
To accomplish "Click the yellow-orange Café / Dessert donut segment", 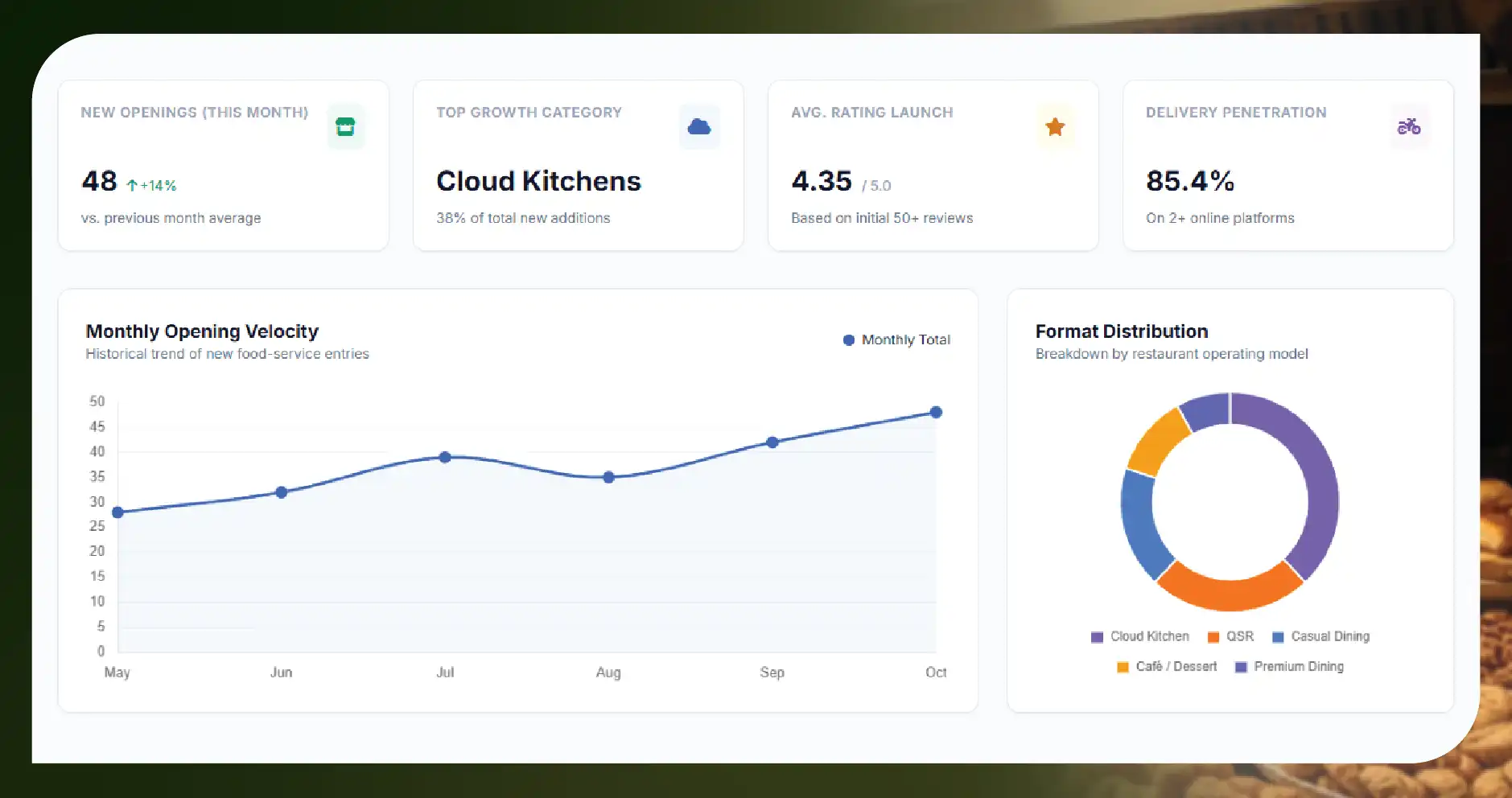I will [x=1156, y=441].
